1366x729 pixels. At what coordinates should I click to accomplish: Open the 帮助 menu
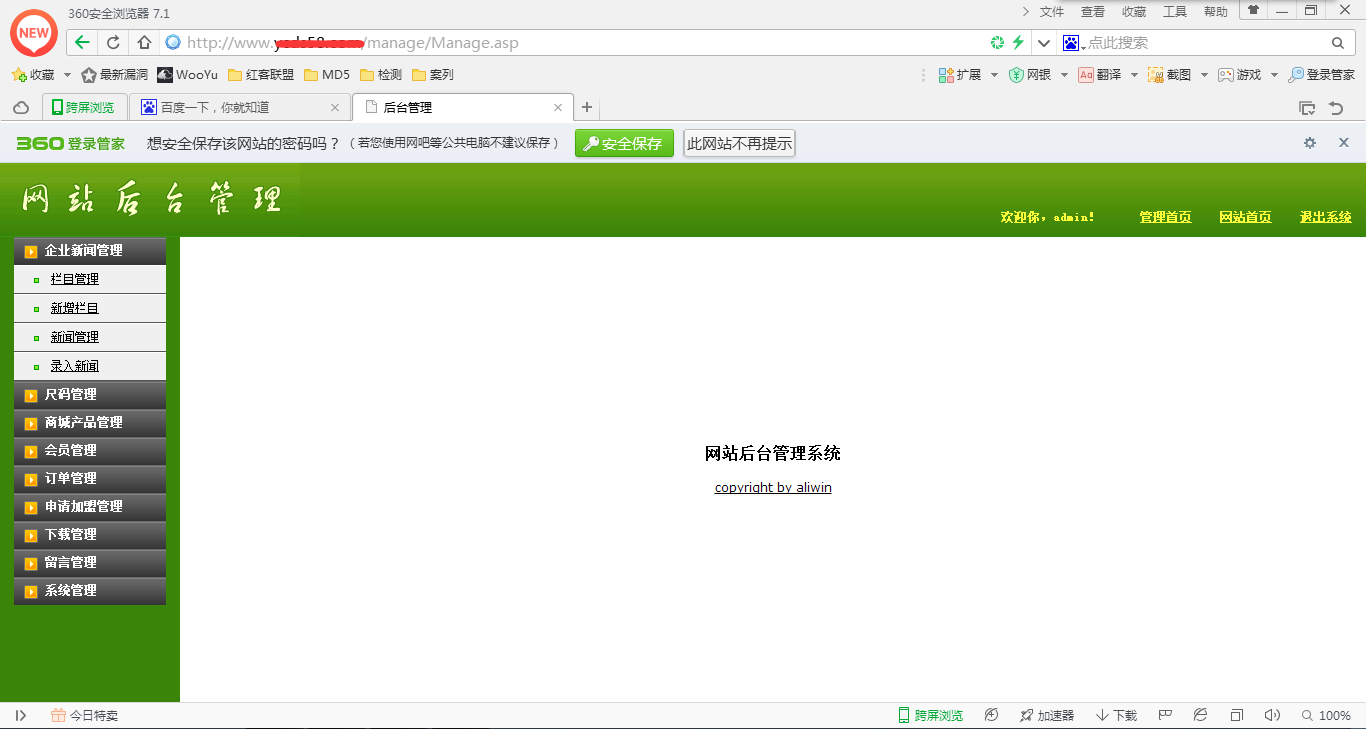tap(1216, 12)
